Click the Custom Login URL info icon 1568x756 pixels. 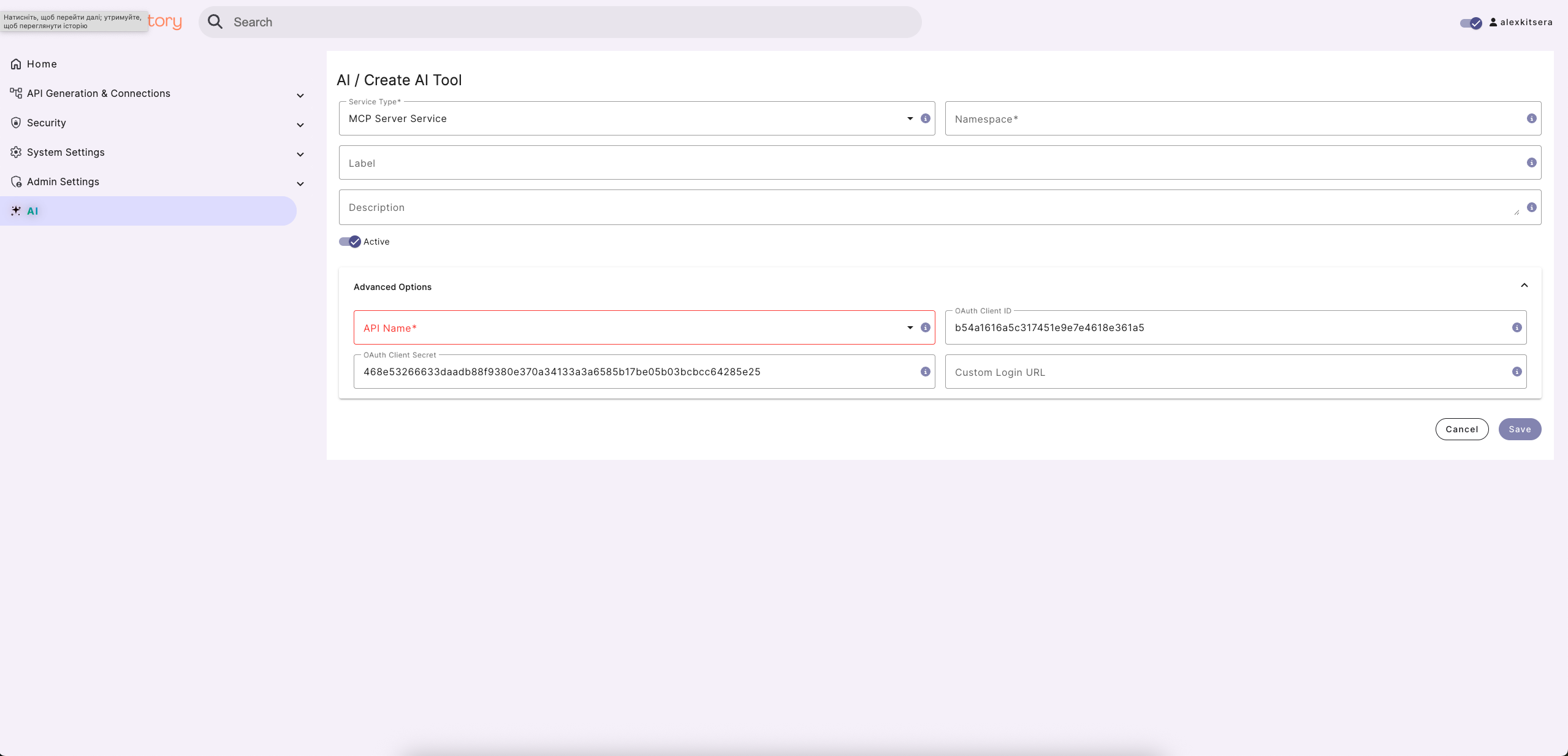(x=1517, y=372)
